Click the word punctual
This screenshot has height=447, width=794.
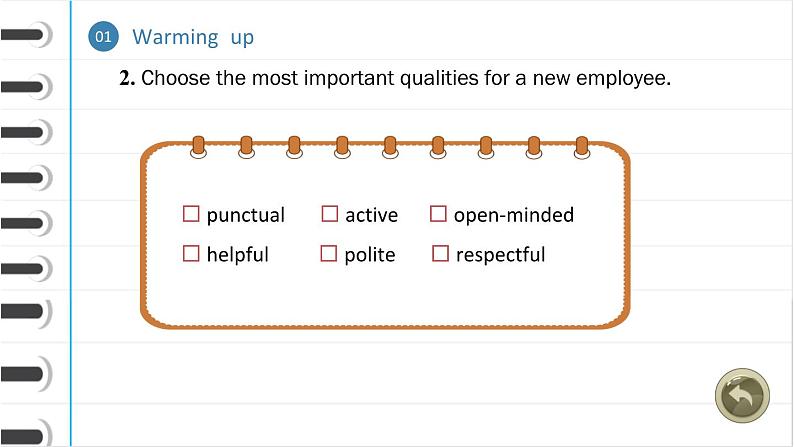tap(246, 216)
